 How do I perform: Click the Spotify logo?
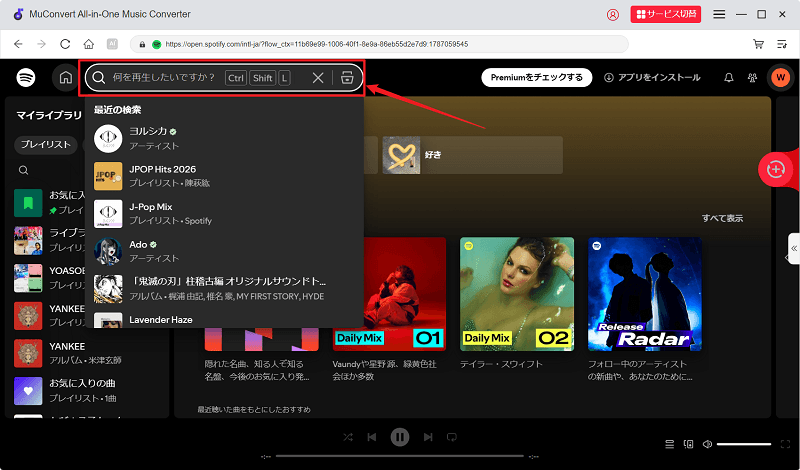26,78
